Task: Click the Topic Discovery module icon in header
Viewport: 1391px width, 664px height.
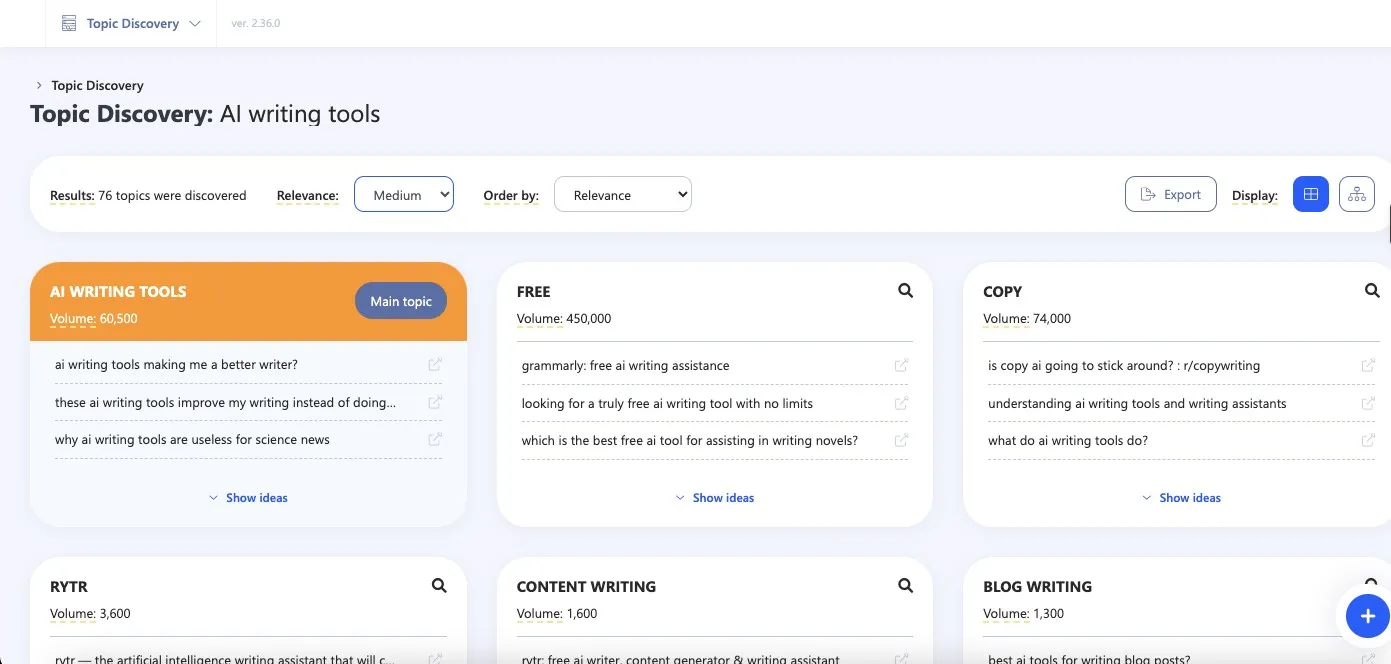Action: coord(69,23)
